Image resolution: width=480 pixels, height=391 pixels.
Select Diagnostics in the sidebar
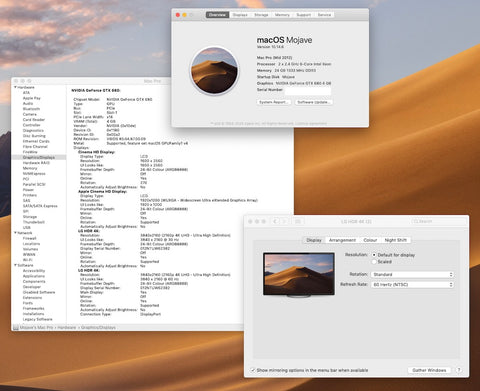tap(33, 130)
